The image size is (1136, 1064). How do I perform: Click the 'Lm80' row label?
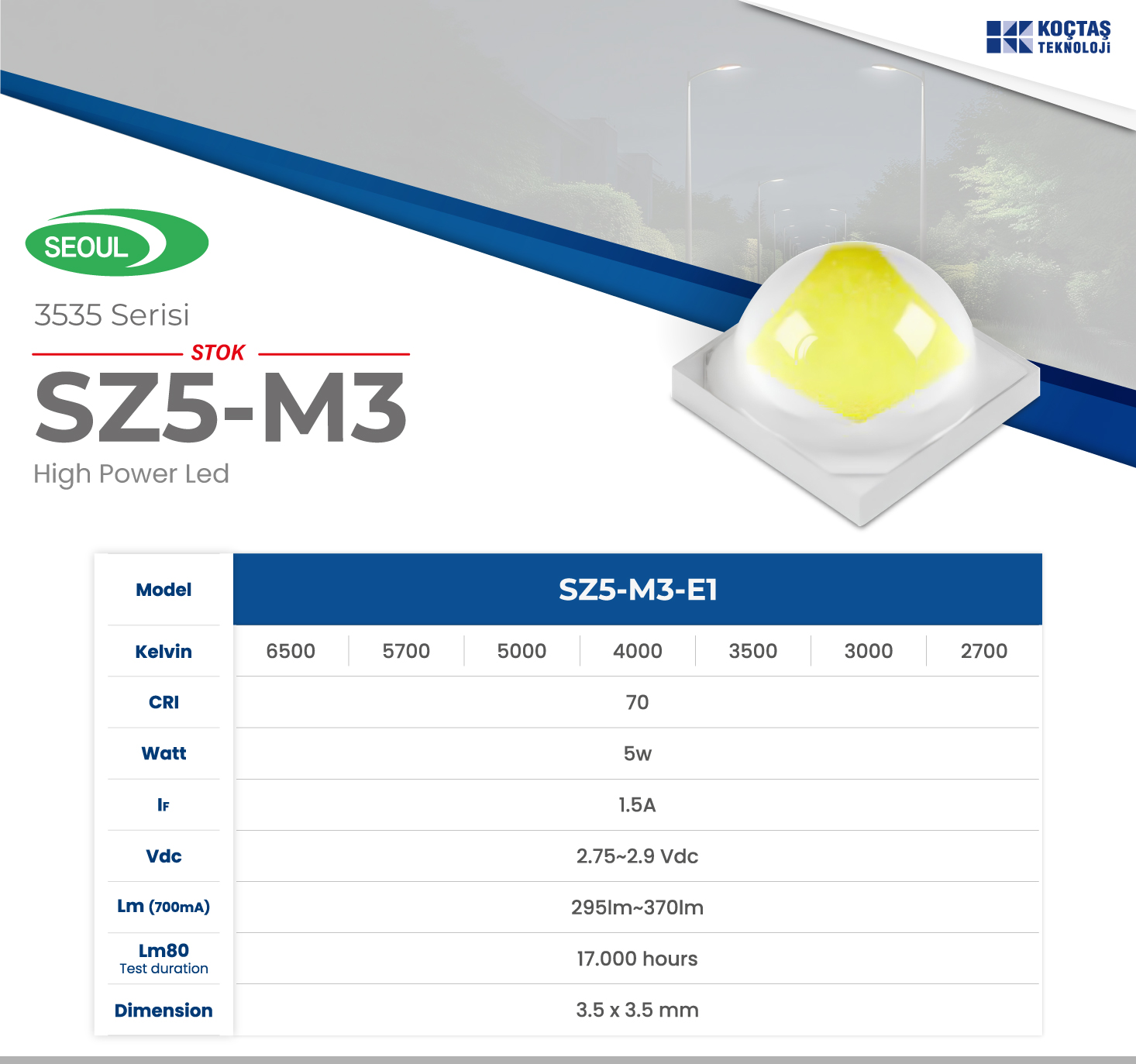(164, 951)
